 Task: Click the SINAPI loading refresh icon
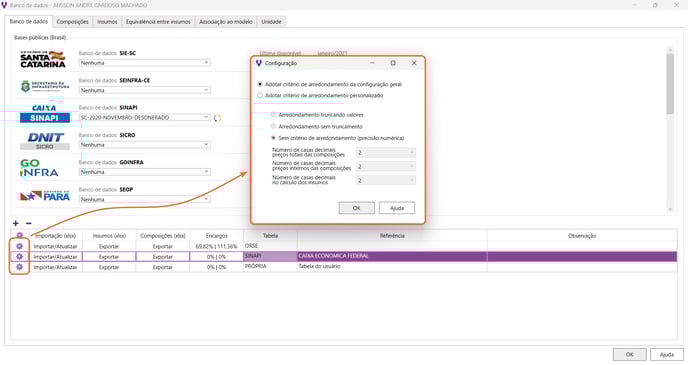[217, 118]
